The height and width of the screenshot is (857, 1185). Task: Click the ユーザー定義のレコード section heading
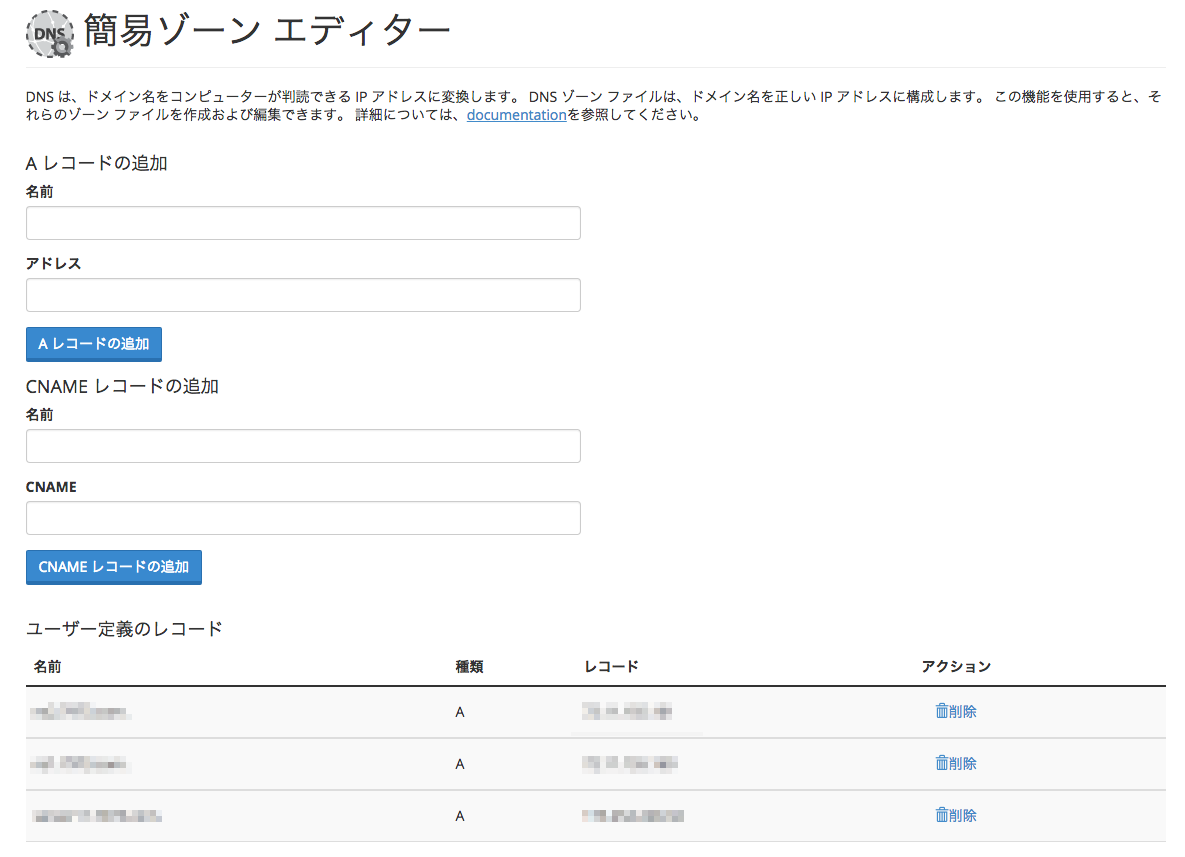(124, 629)
